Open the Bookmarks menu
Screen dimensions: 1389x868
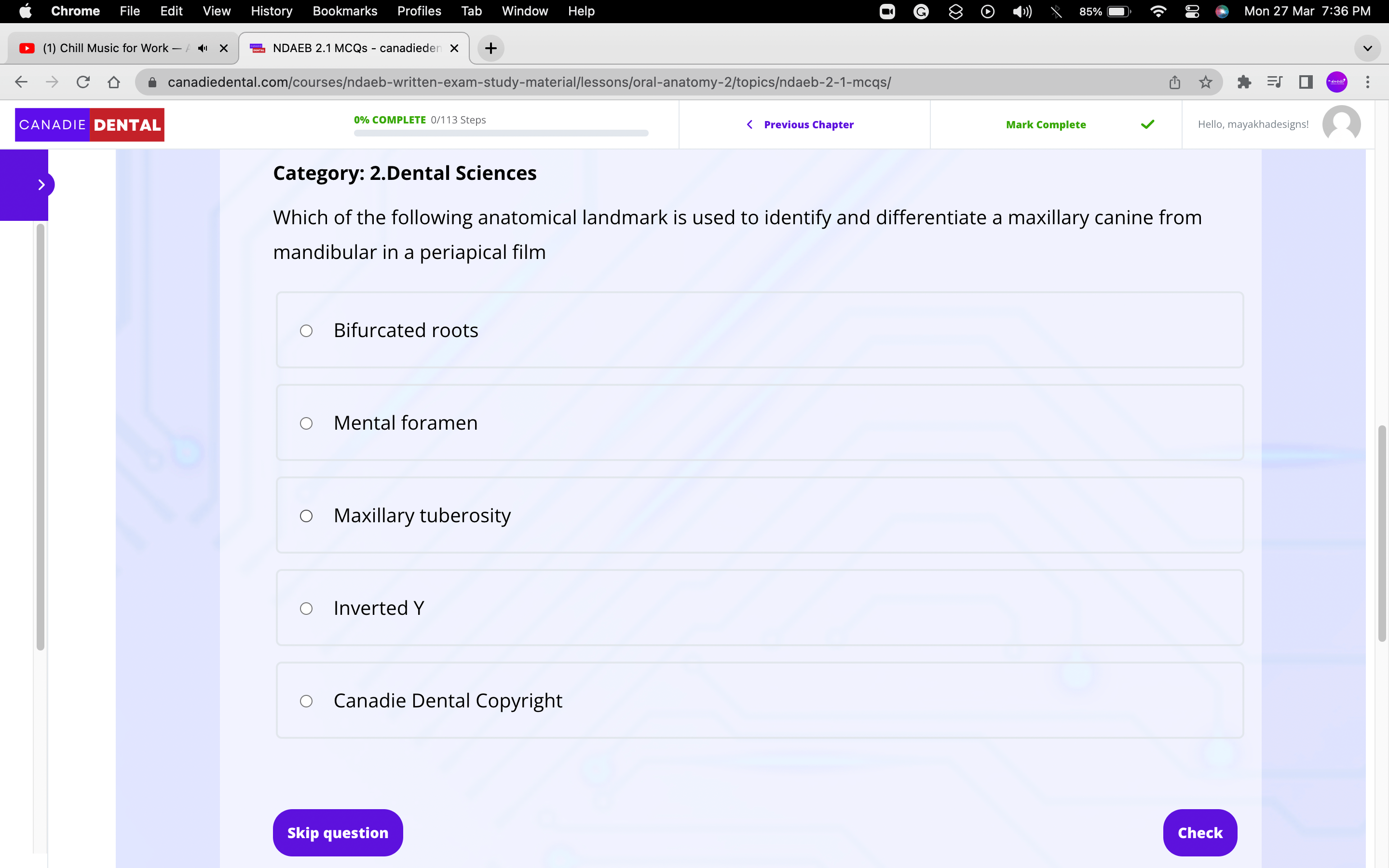tap(345, 11)
